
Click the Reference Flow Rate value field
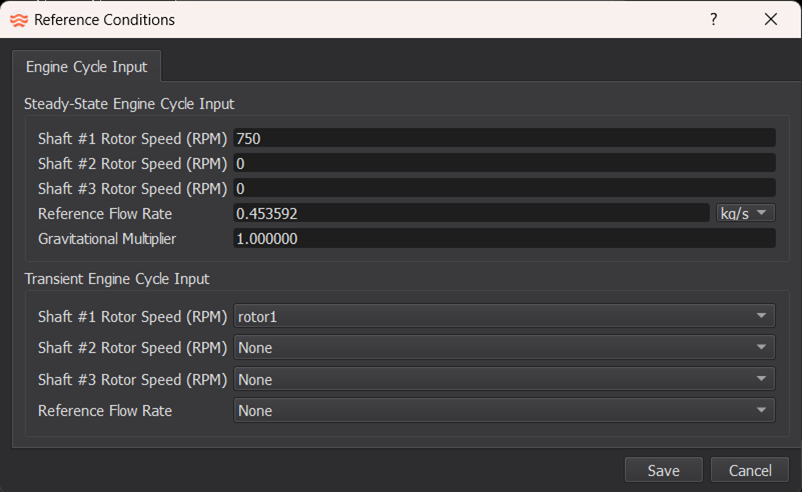(470, 213)
